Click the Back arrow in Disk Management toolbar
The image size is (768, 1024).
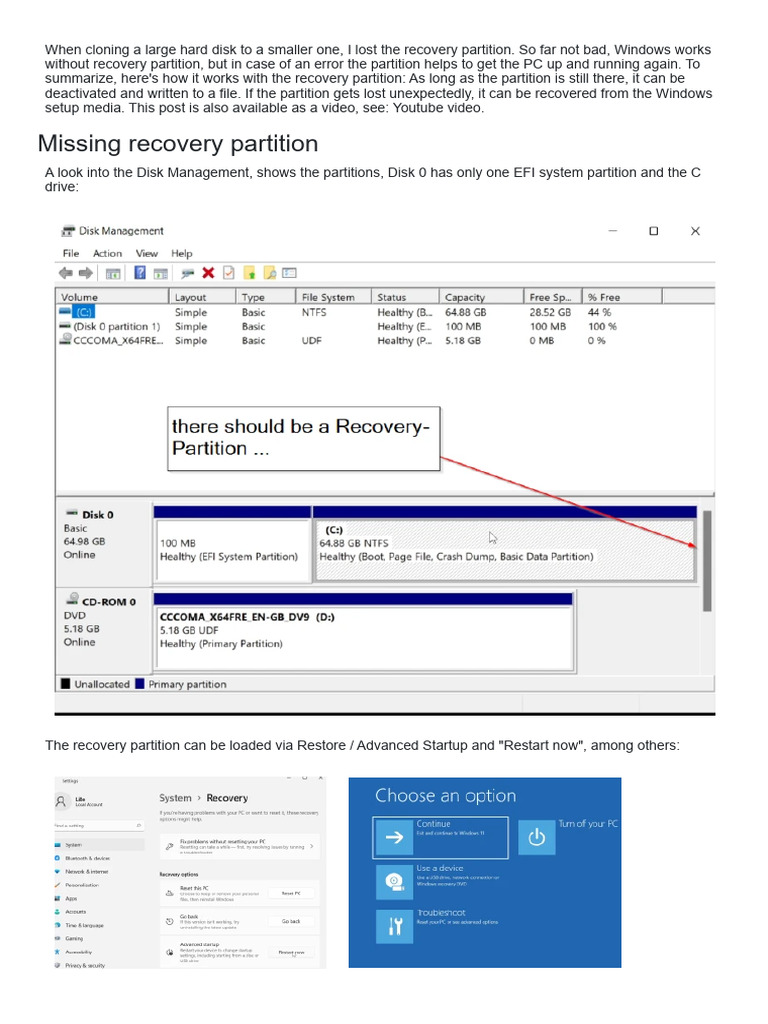point(65,273)
